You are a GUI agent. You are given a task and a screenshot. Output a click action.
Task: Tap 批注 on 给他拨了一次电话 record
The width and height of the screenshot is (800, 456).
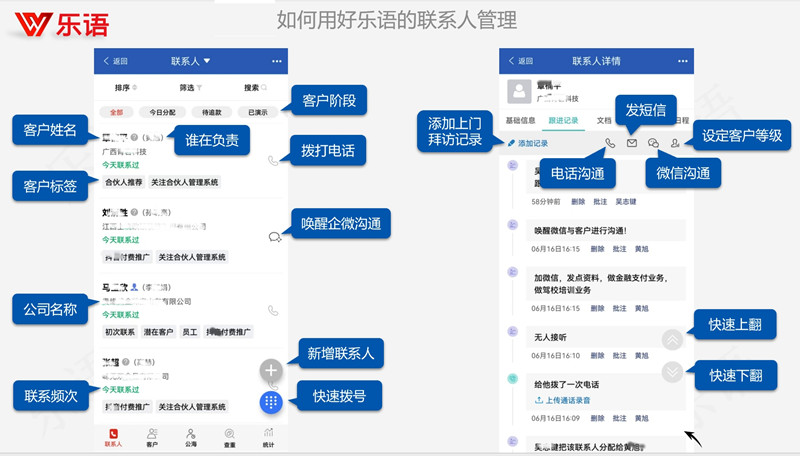click(619, 418)
